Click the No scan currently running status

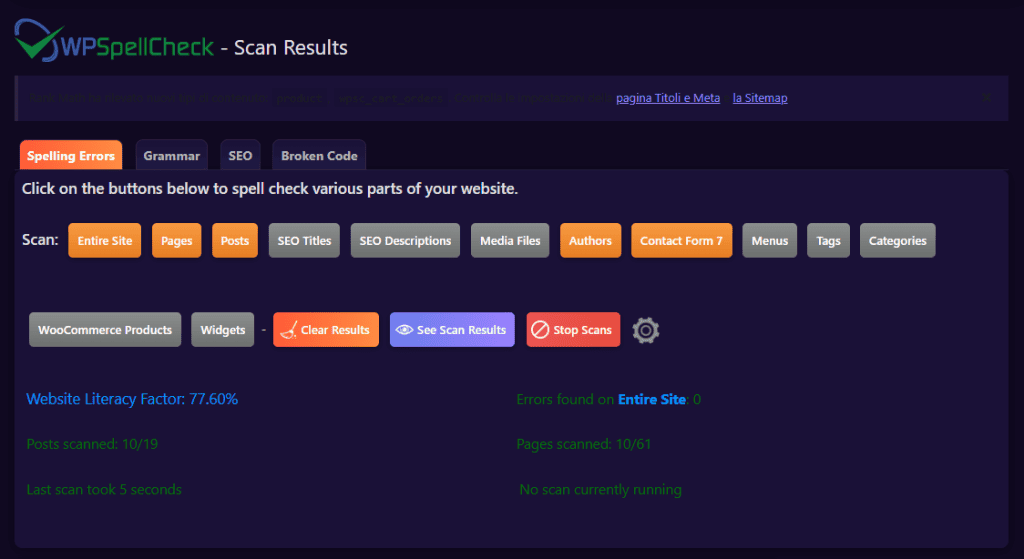tap(600, 489)
